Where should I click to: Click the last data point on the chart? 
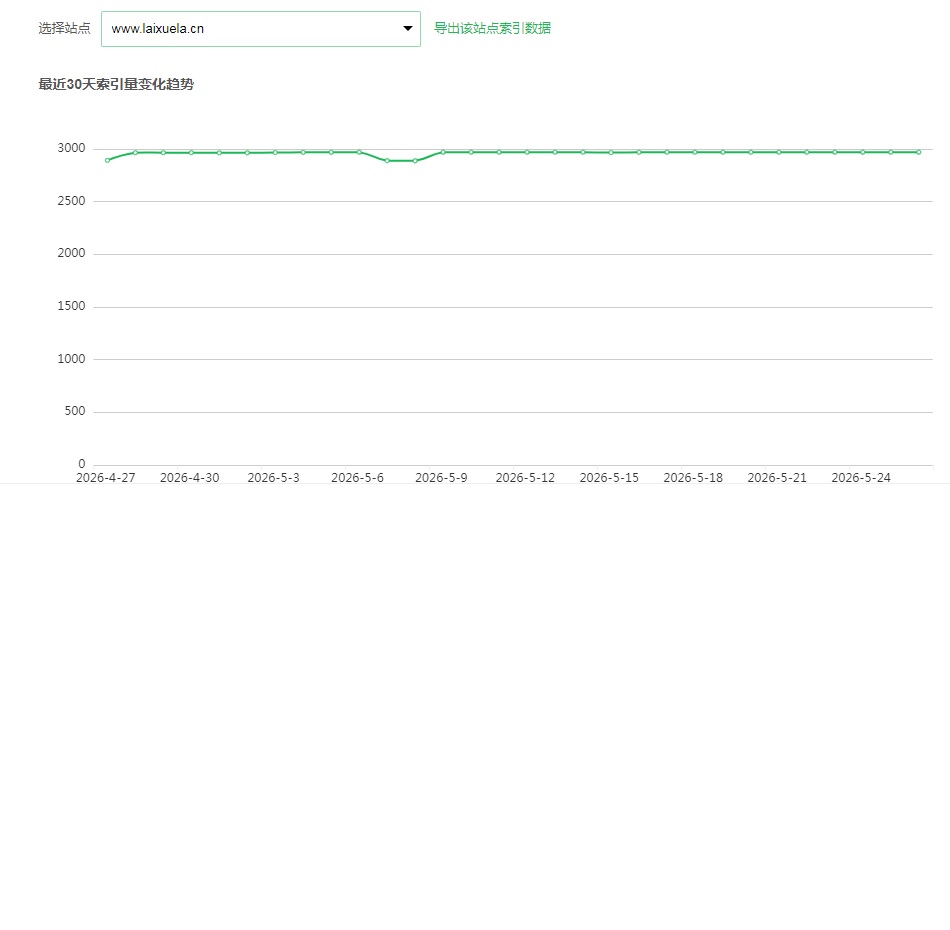click(918, 152)
